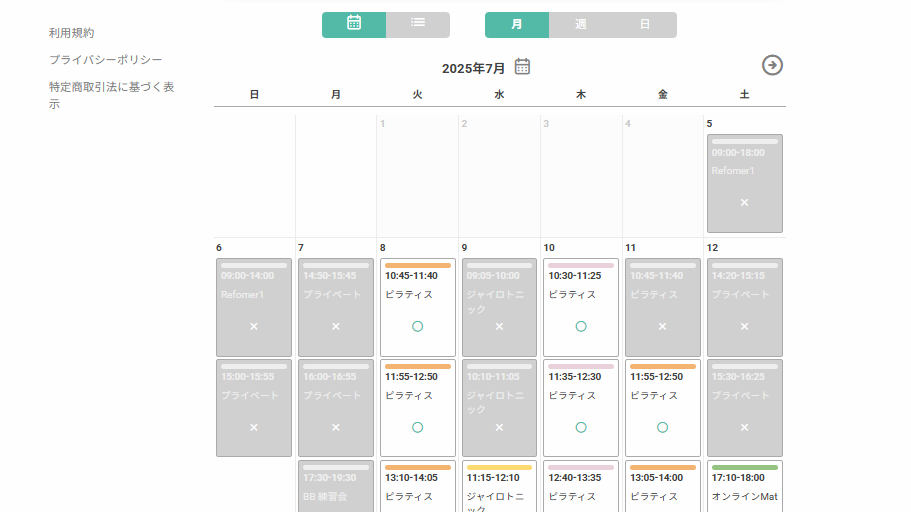The image size is (911, 512).
Task: Click available circle icon on July 10 10:30 class
Action: point(581,327)
